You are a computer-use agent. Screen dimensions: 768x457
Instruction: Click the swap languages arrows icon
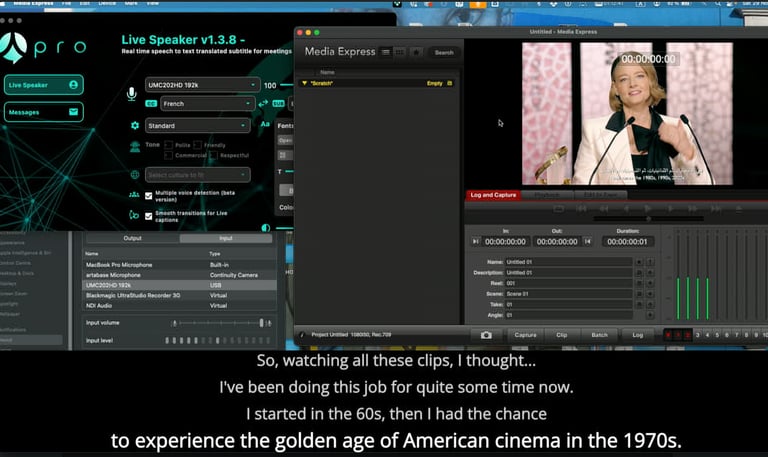point(263,103)
